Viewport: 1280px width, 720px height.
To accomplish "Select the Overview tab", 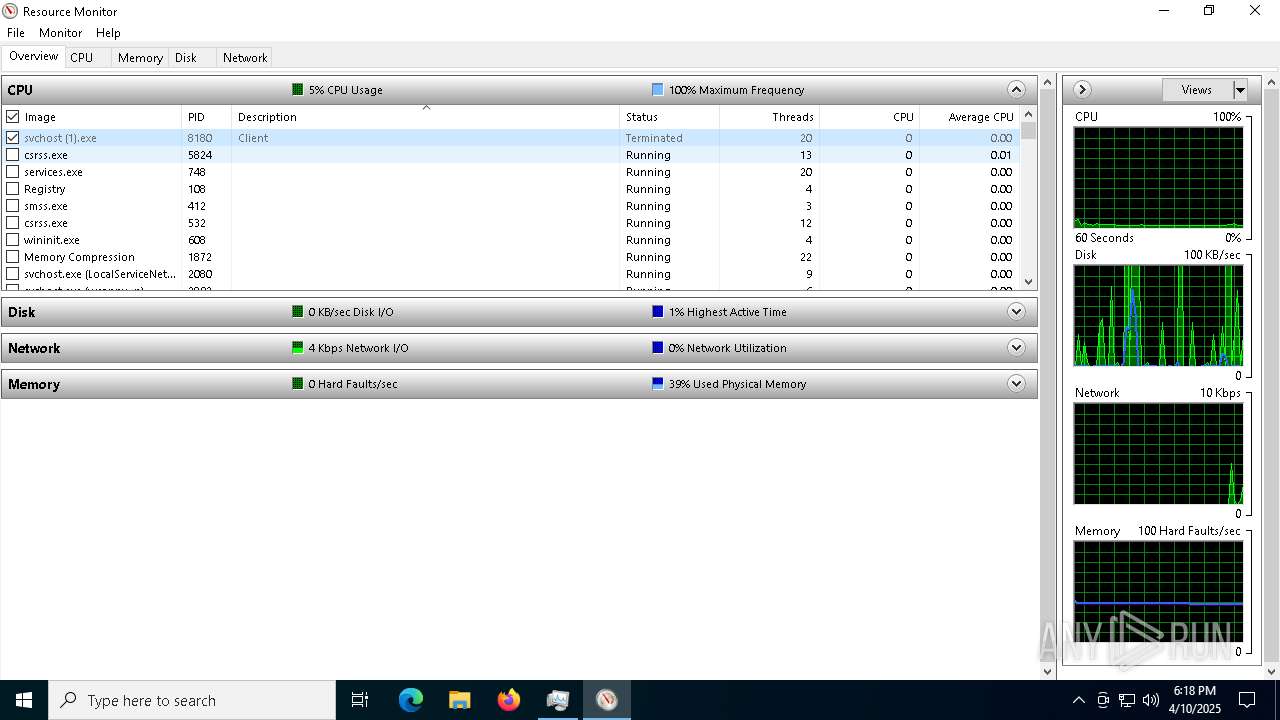I will pyautogui.click(x=34, y=56).
